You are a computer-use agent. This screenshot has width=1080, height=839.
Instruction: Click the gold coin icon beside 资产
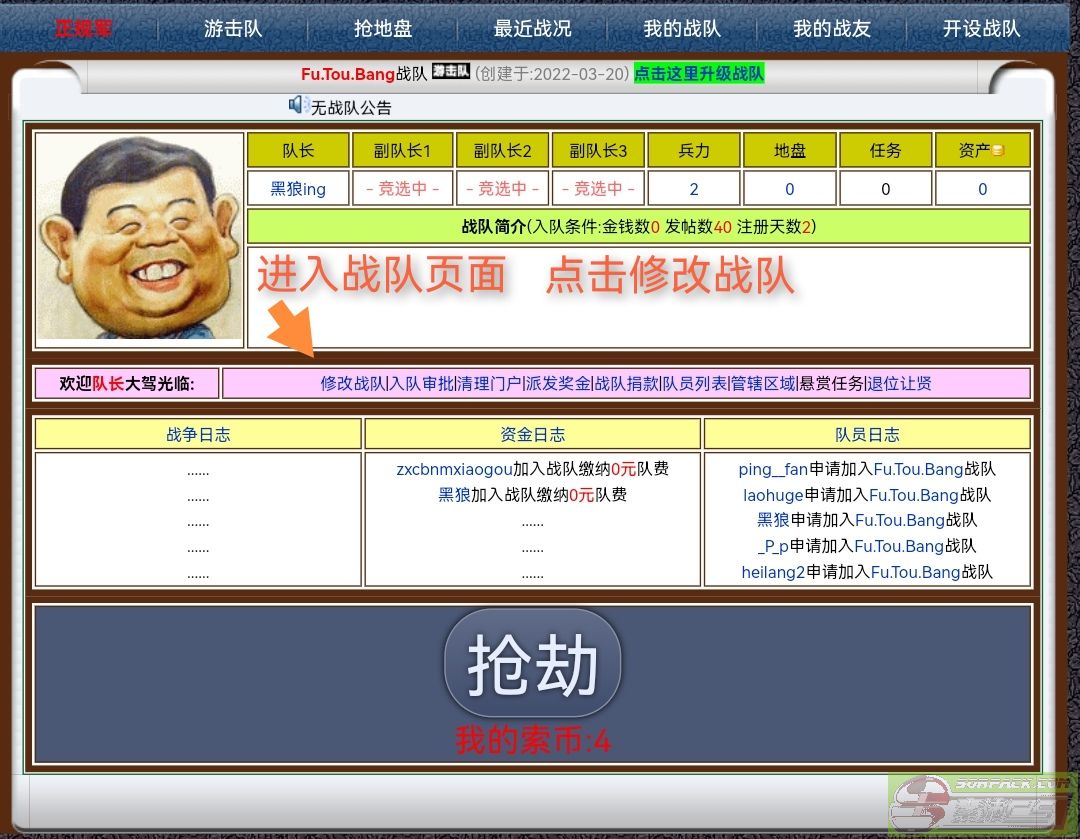(x=997, y=151)
